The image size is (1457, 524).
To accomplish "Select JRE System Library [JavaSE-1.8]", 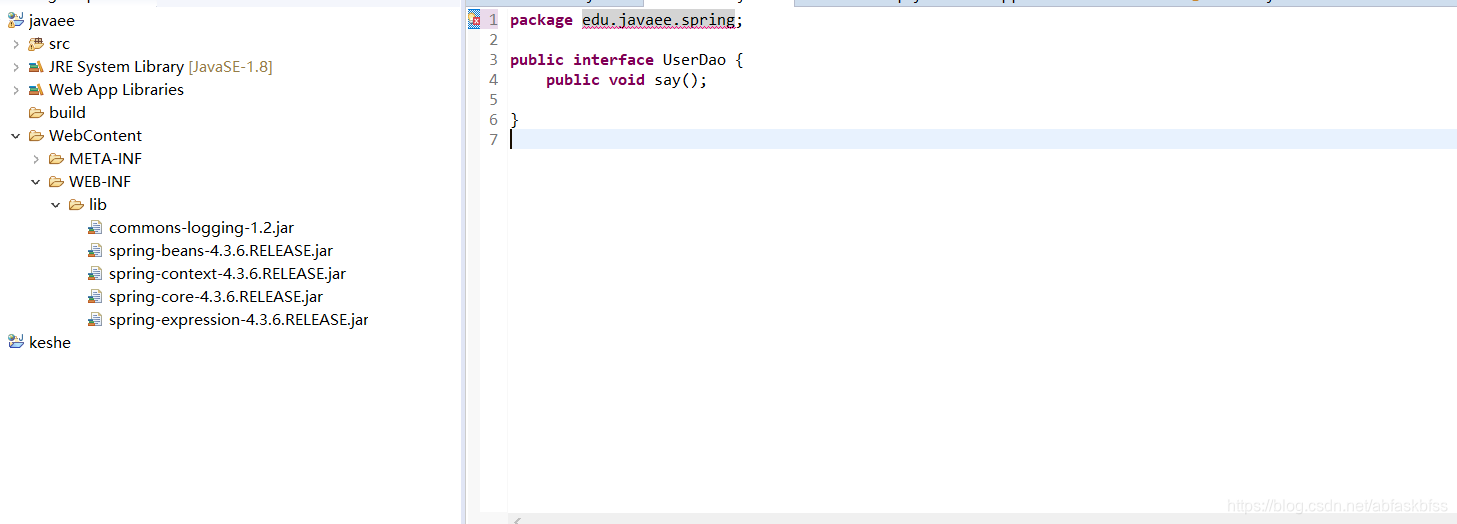I will click(160, 66).
